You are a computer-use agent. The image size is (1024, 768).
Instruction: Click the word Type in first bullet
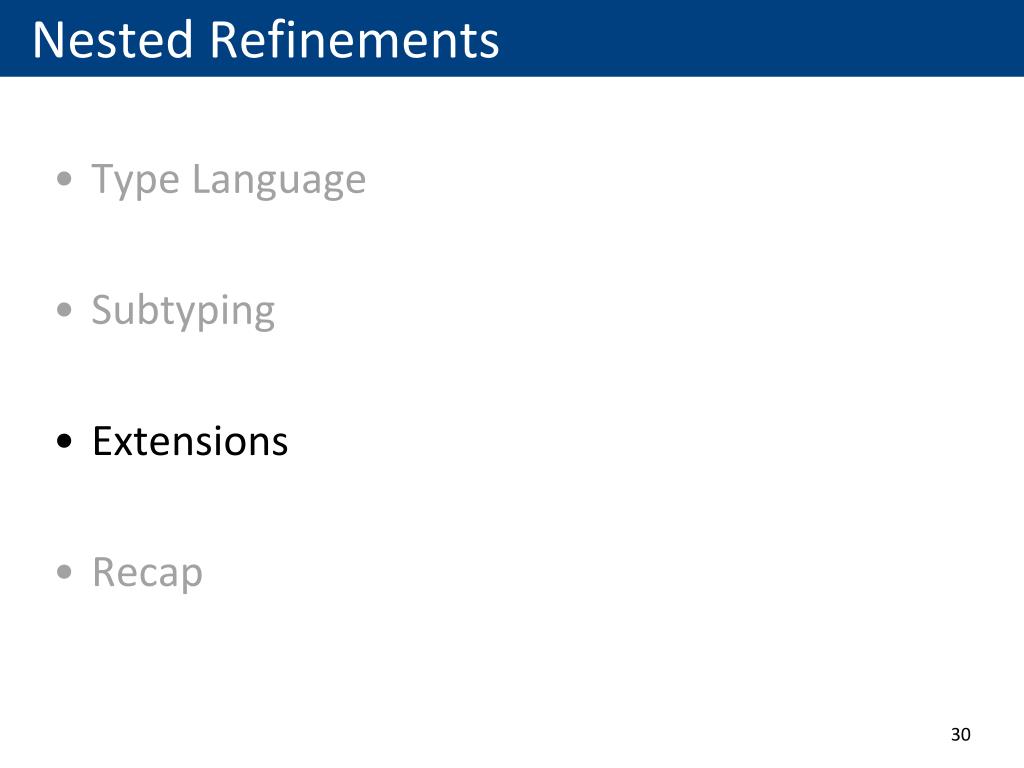click(135, 181)
